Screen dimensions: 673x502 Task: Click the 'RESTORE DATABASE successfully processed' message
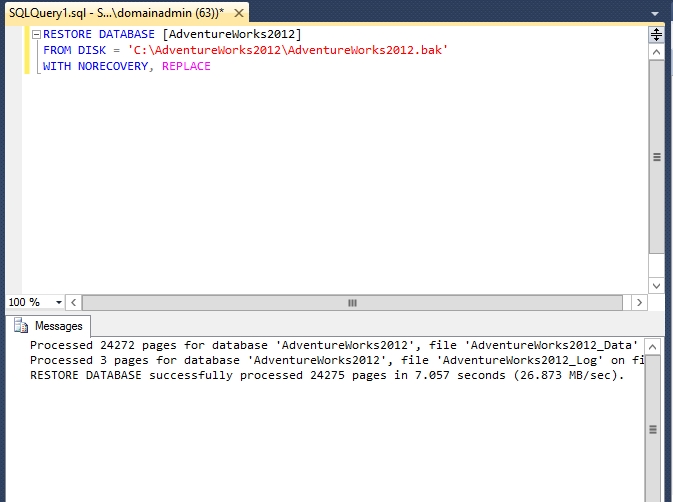click(x=327, y=375)
